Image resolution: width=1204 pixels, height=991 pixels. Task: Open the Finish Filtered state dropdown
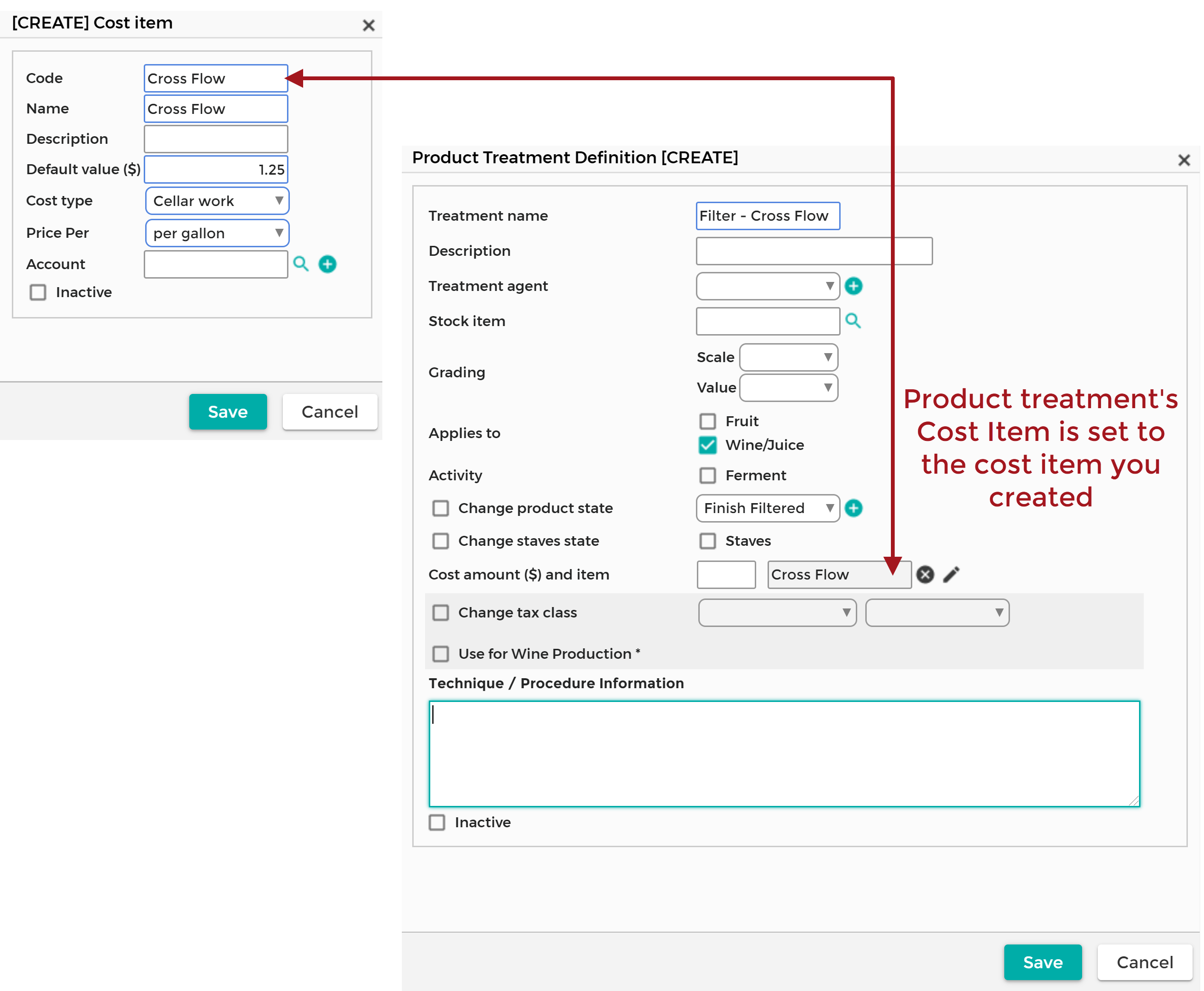click(768, 508)
